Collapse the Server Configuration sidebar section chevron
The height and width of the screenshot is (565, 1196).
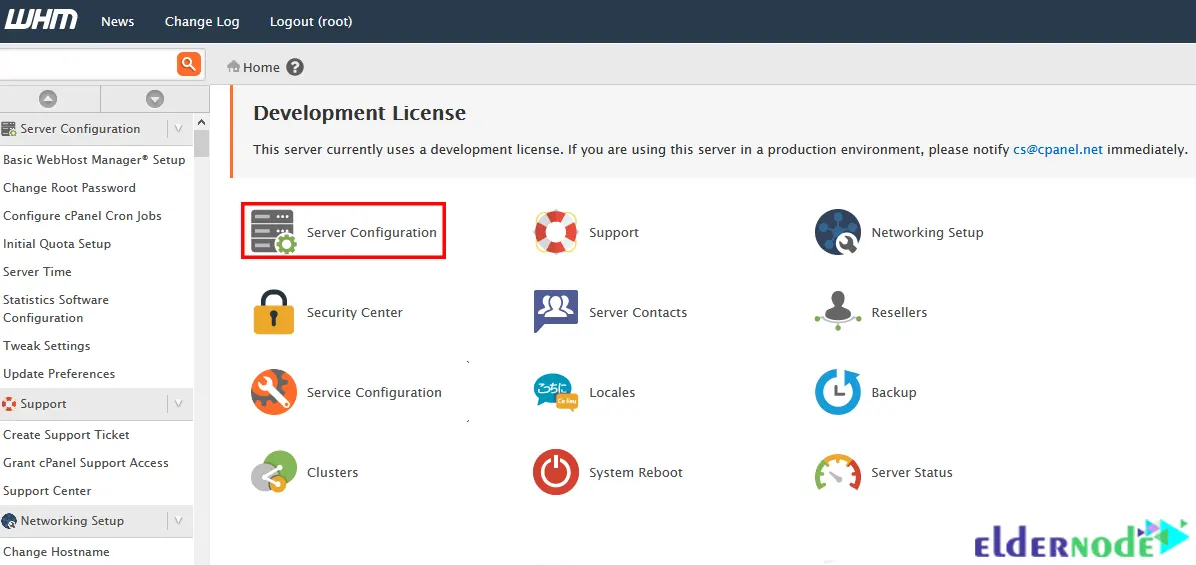(178, 129)
